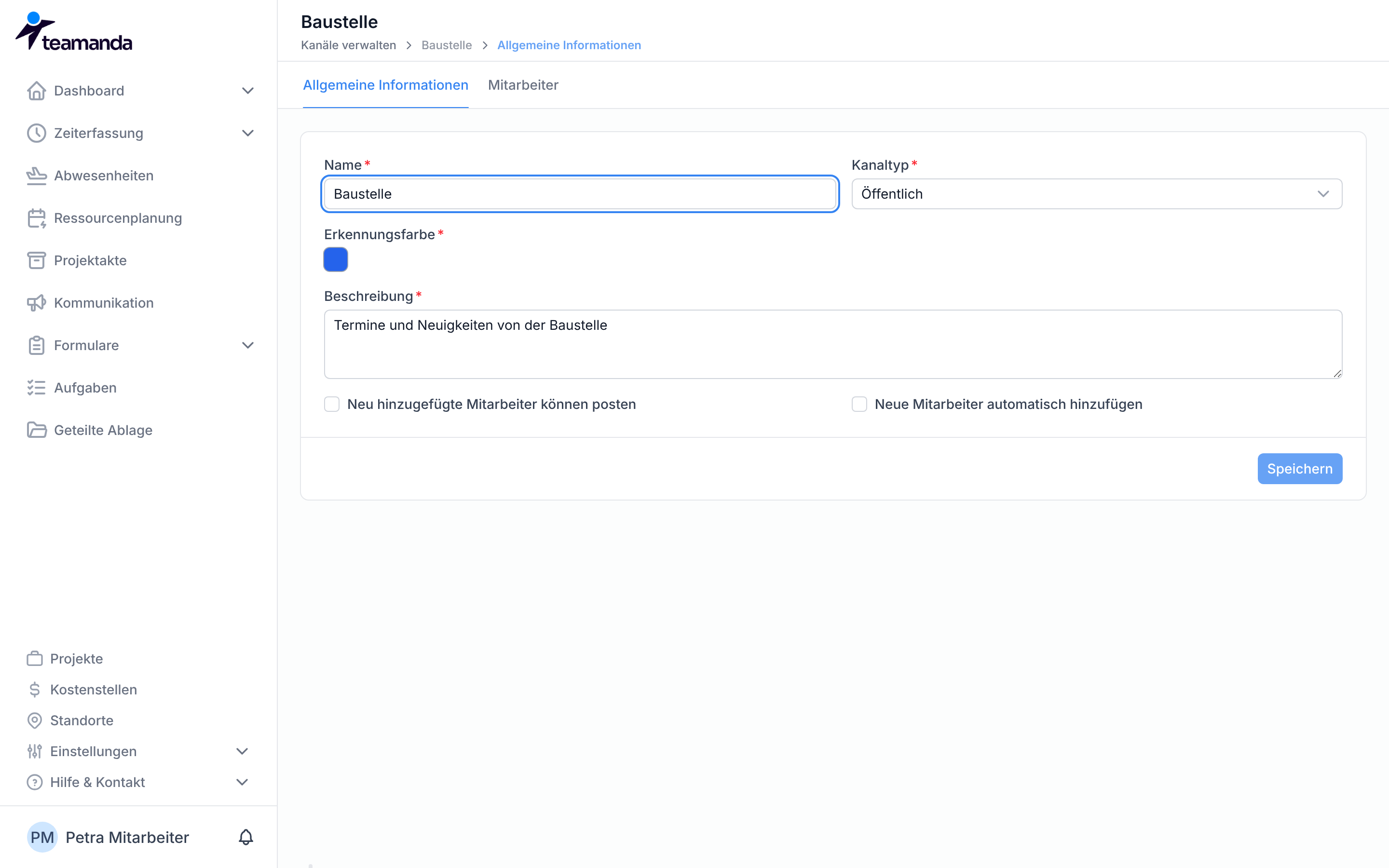Open Standorte in the sidebar
The image size is (1389, 868).
pos(82,720)
